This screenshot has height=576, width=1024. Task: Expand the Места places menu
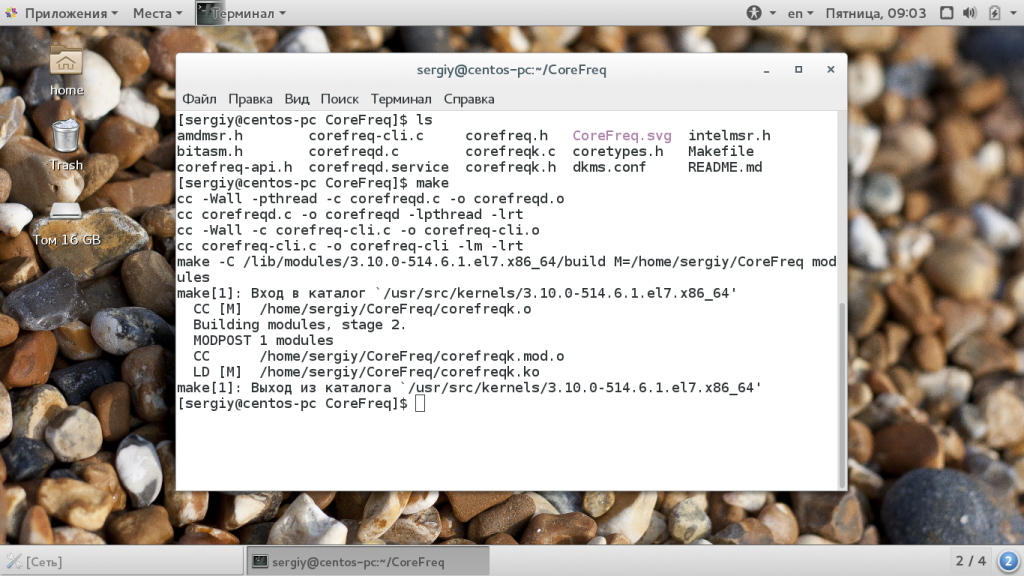[x=157, y=13]
